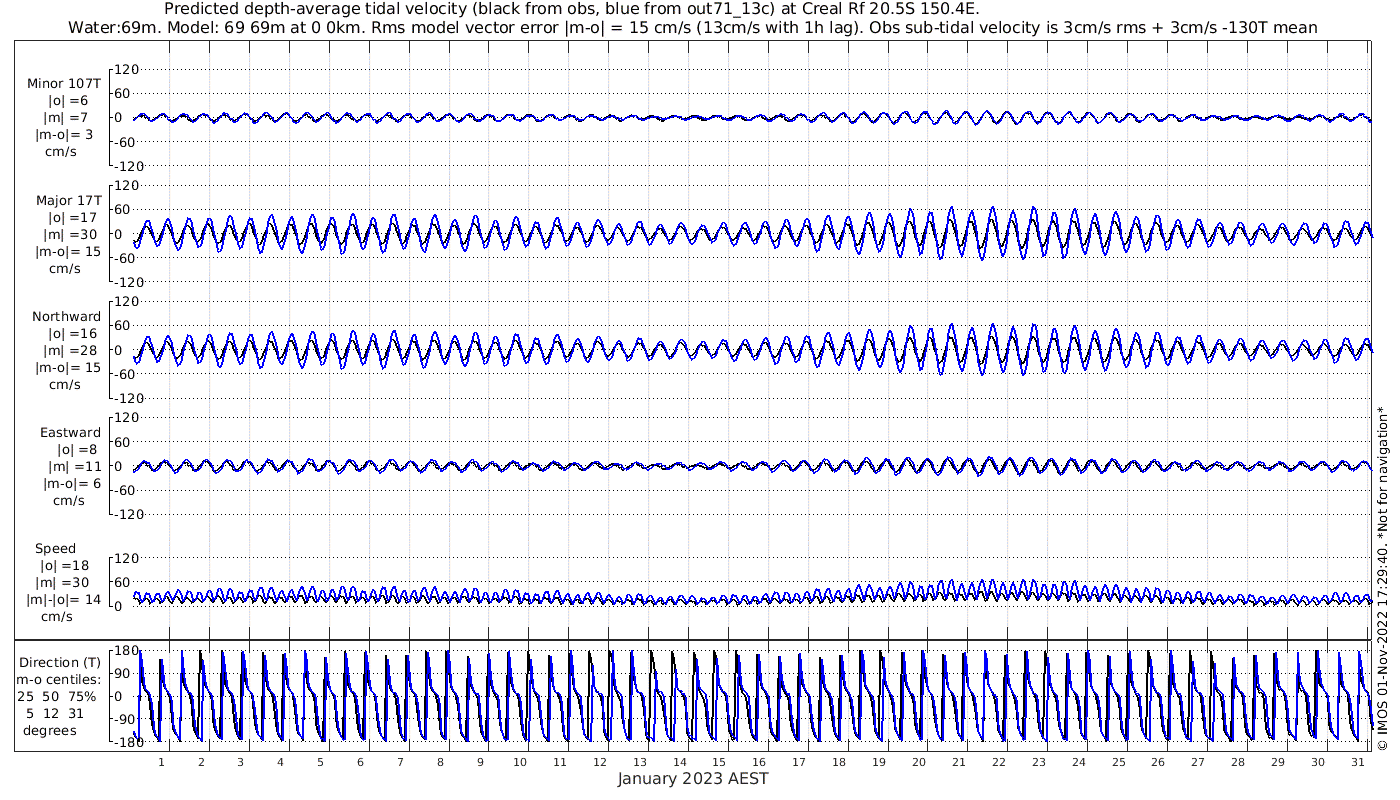Click the "120" tick in the Speed panel
The image size is (1400, 800).
pyautogui.click(x=126, y=558)
